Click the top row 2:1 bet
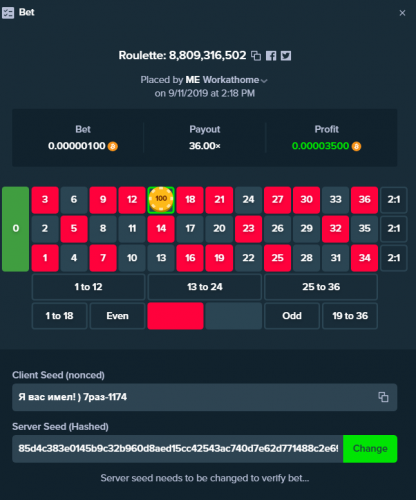Viewport: 416px width, 500px height. click(394, 200)
